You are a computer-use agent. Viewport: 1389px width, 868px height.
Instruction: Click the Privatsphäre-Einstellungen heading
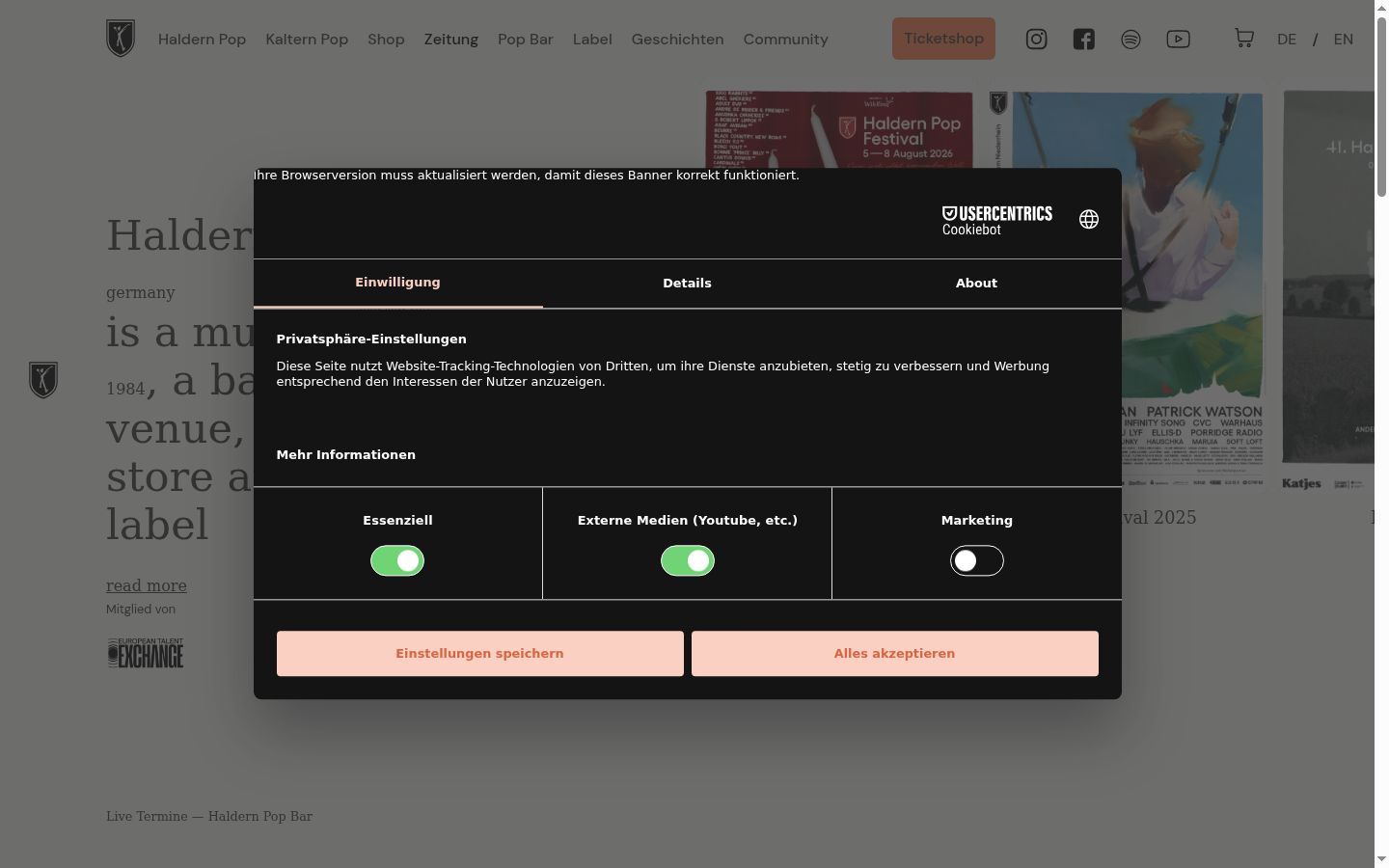(x=371, y=339)
